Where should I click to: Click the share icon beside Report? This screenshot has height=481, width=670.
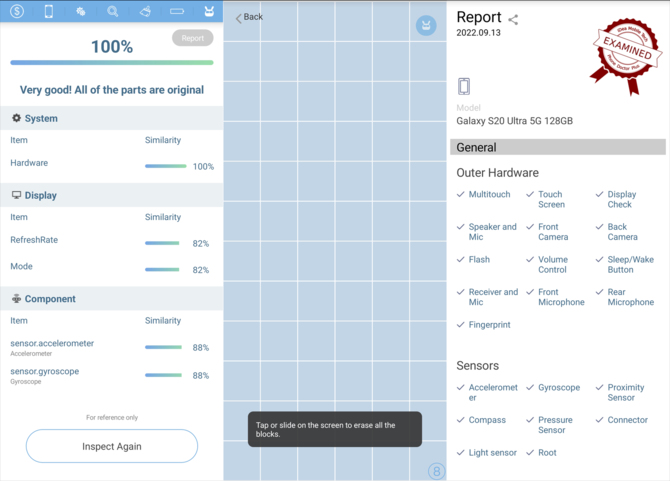click(513, 19)
